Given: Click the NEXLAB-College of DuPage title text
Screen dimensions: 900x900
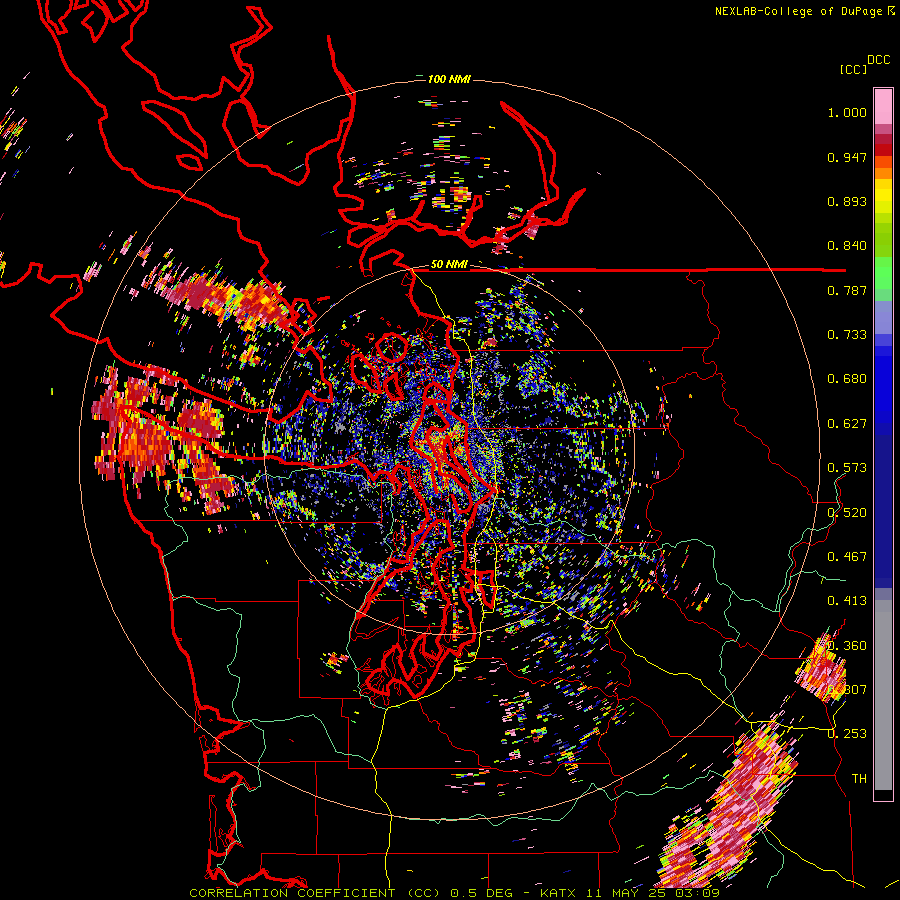Looking at the screenshot, I should 798,11.
